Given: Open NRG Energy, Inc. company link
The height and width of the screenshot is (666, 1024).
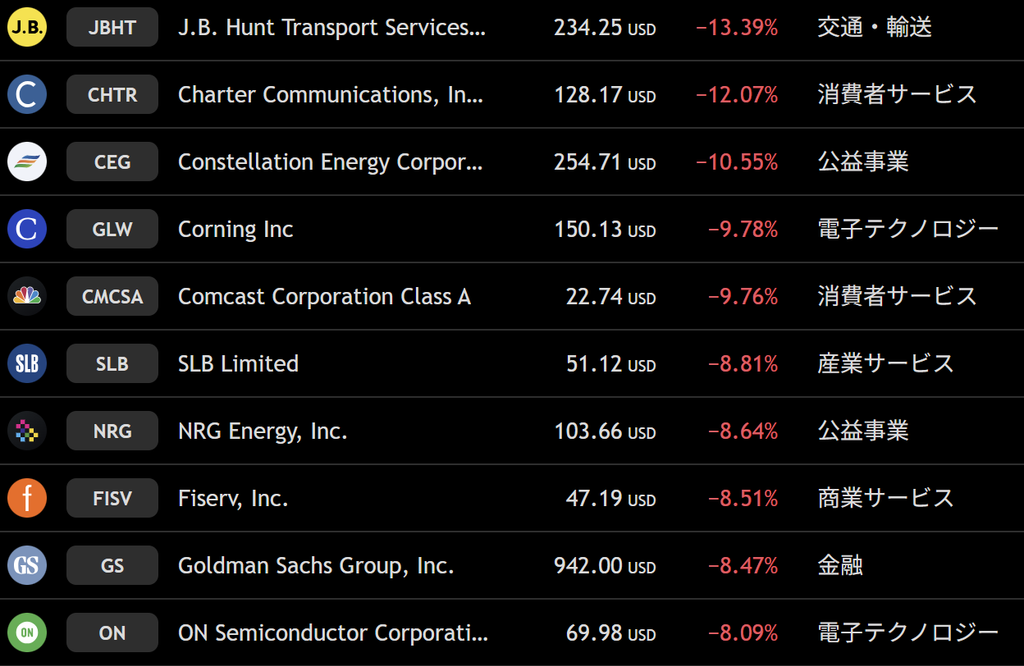Looking at the screenshot, I should (x=263, y=431).
